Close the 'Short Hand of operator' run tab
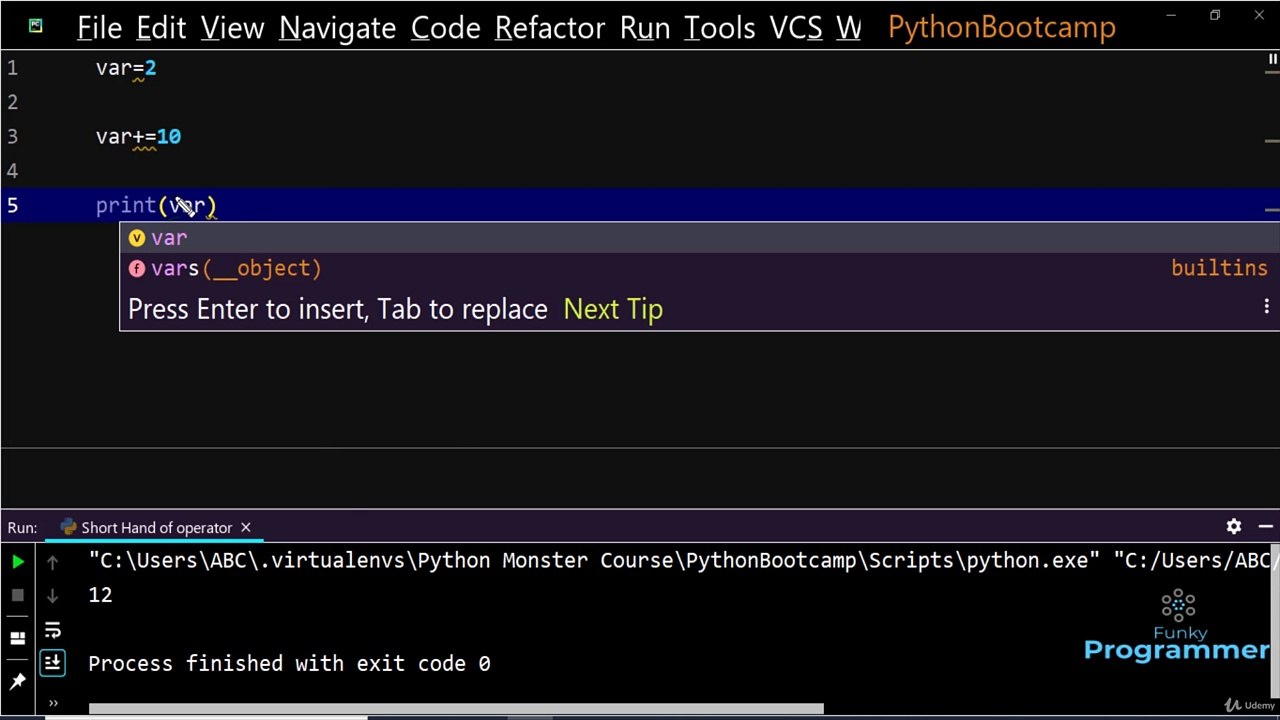Screen dimensions: 1280x720 click(245, 528)
